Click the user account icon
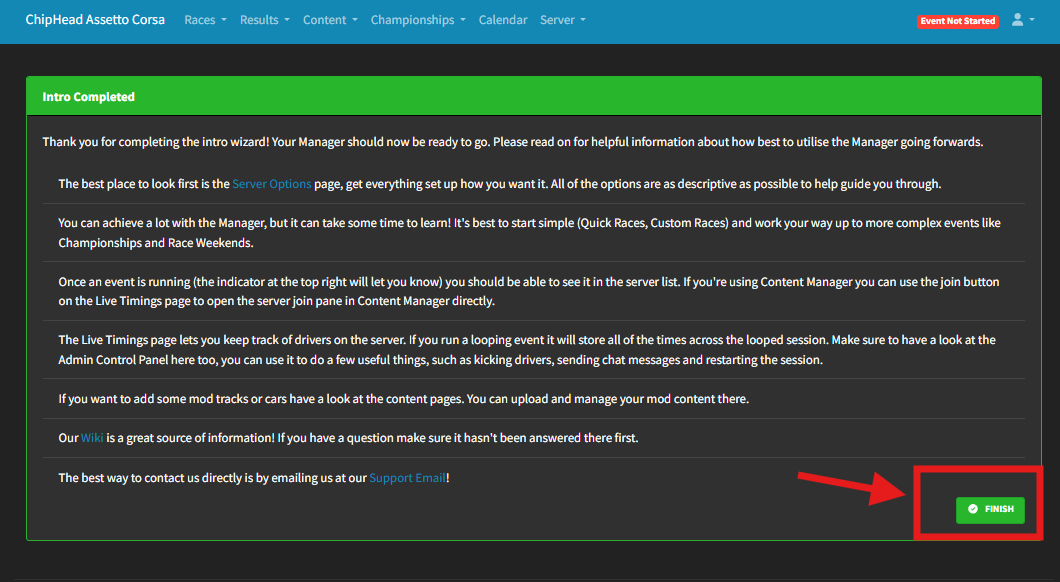The height and width of the screenshot is (582, 1060). (x=1021, y=20)
